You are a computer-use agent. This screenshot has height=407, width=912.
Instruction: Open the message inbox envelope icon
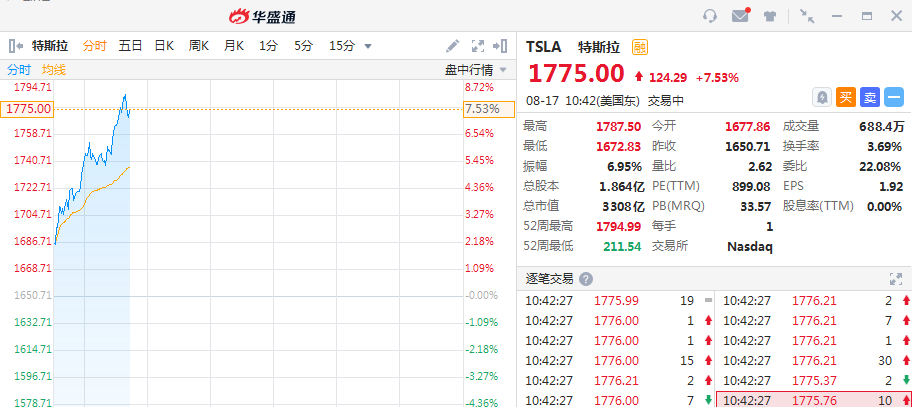740,16
